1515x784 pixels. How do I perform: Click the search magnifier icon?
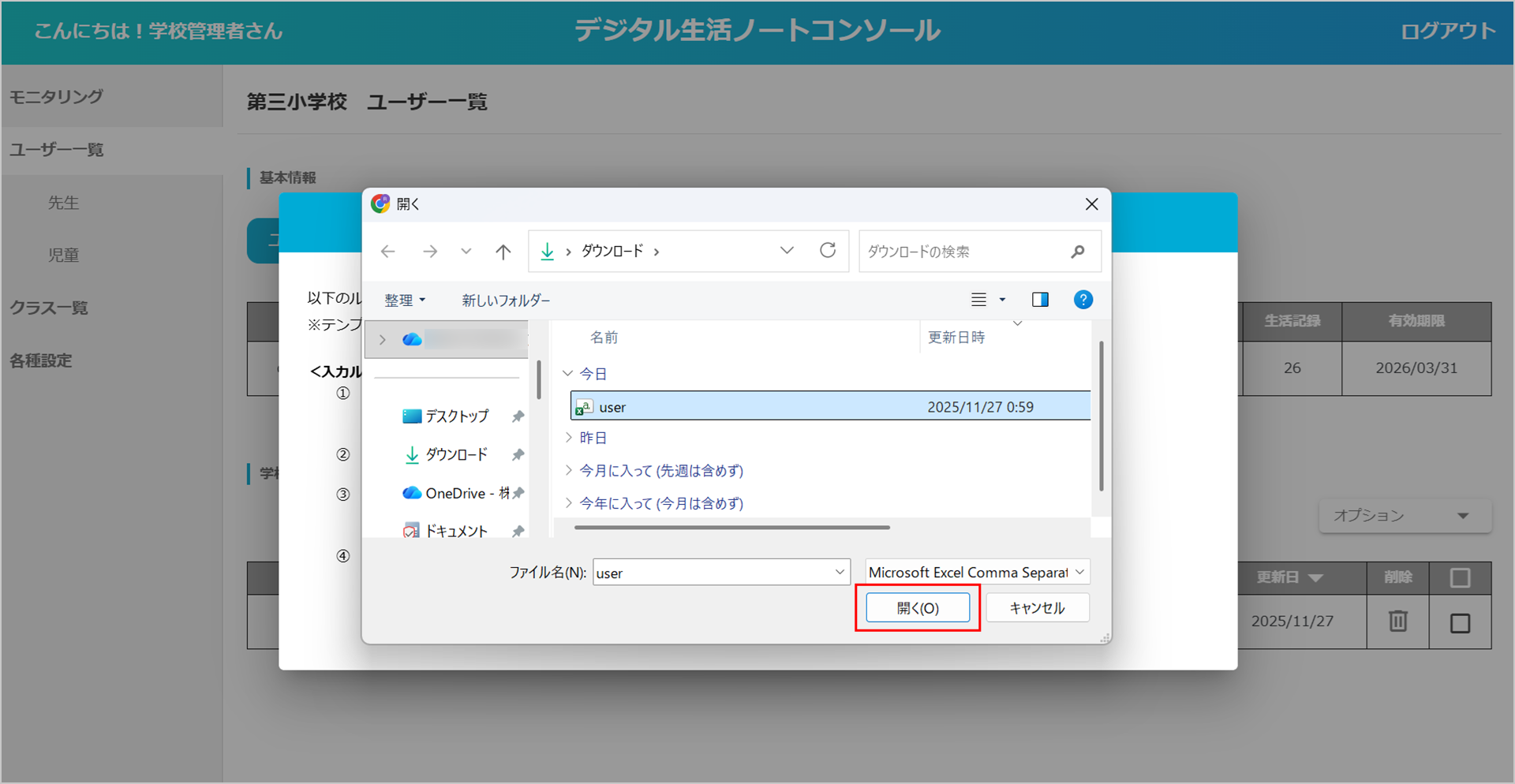(1077, 252)
